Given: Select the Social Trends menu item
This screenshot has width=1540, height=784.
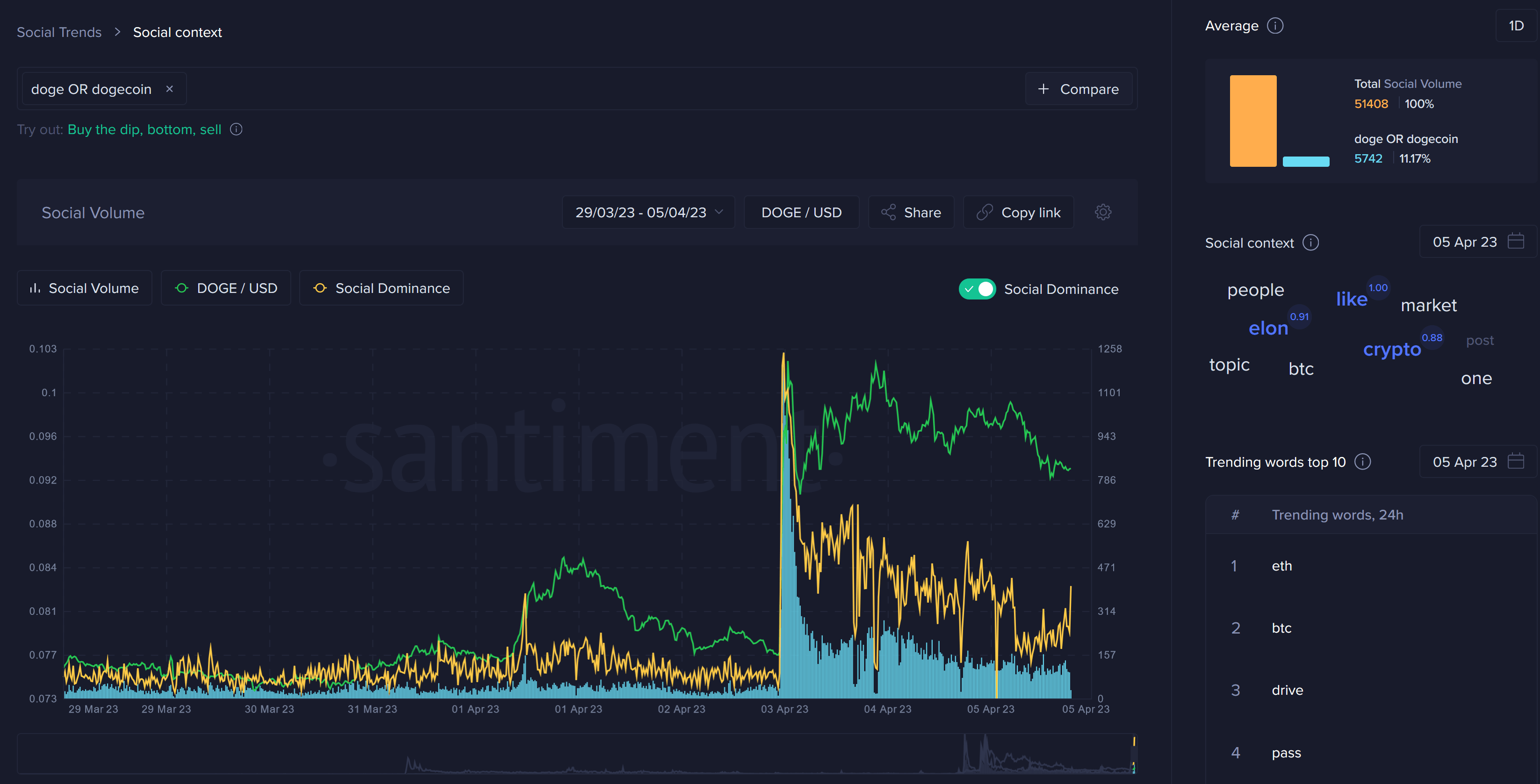Looking at the screenshot, I should pyautogui.click(x=58, y=31).
